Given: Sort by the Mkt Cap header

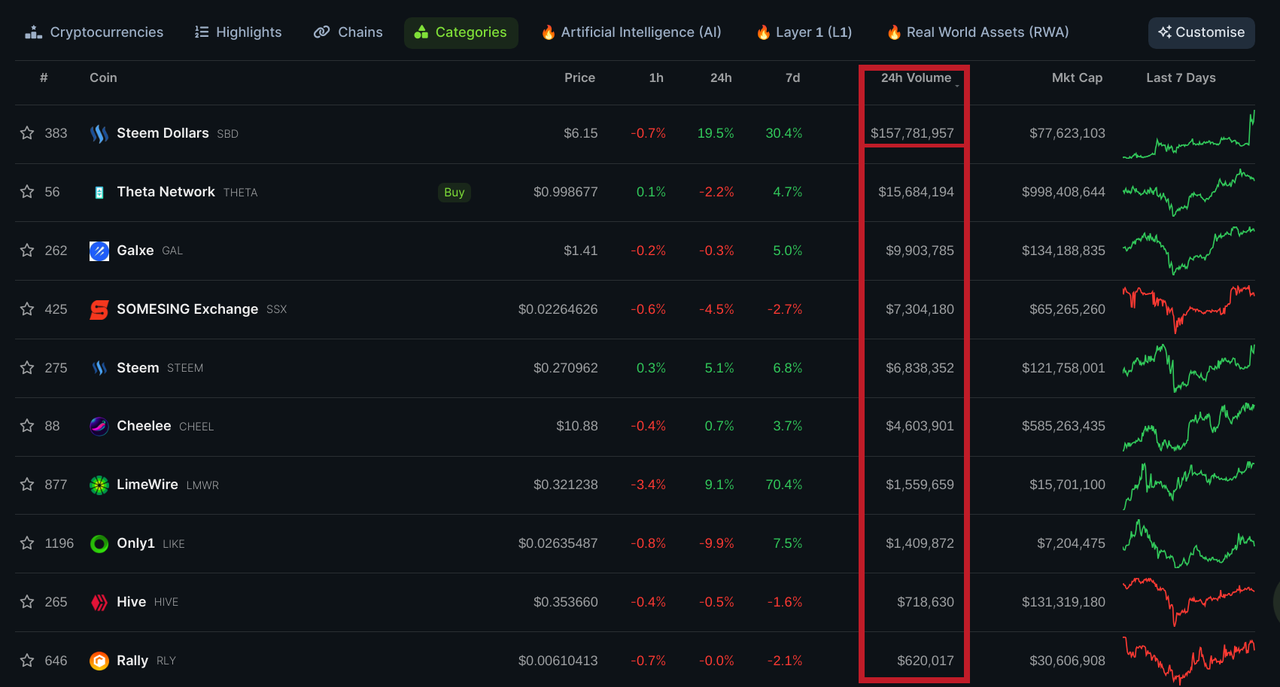Looking at the screenshot, I should (x=1077, y=78).
